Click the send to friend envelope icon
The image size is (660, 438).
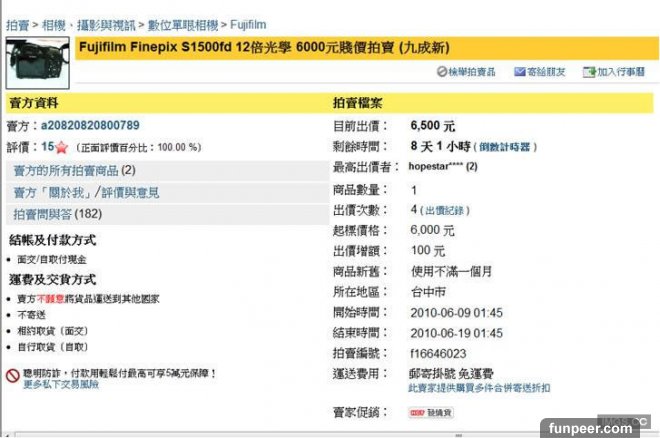519,72
